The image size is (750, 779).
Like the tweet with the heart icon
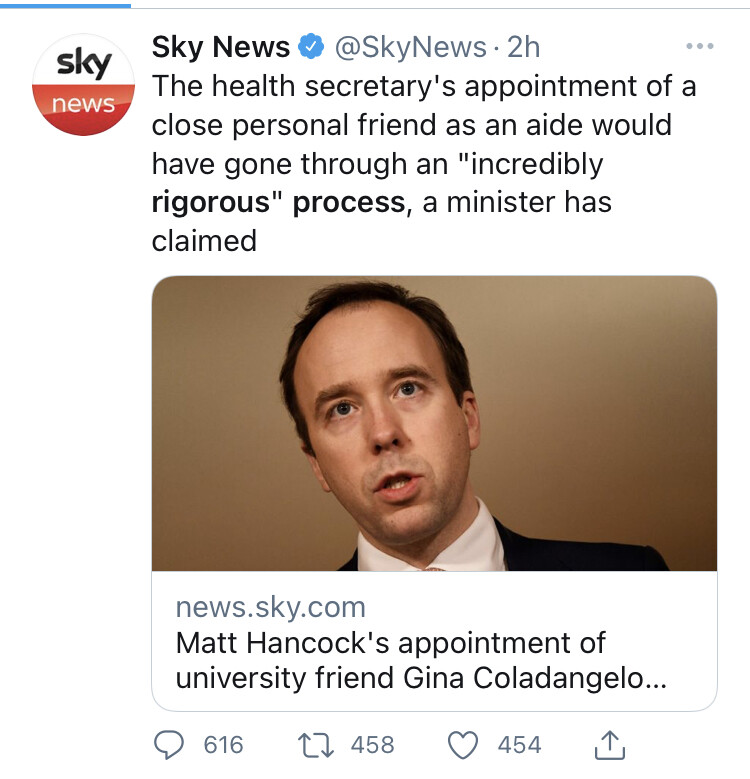[x=462, y=745]
